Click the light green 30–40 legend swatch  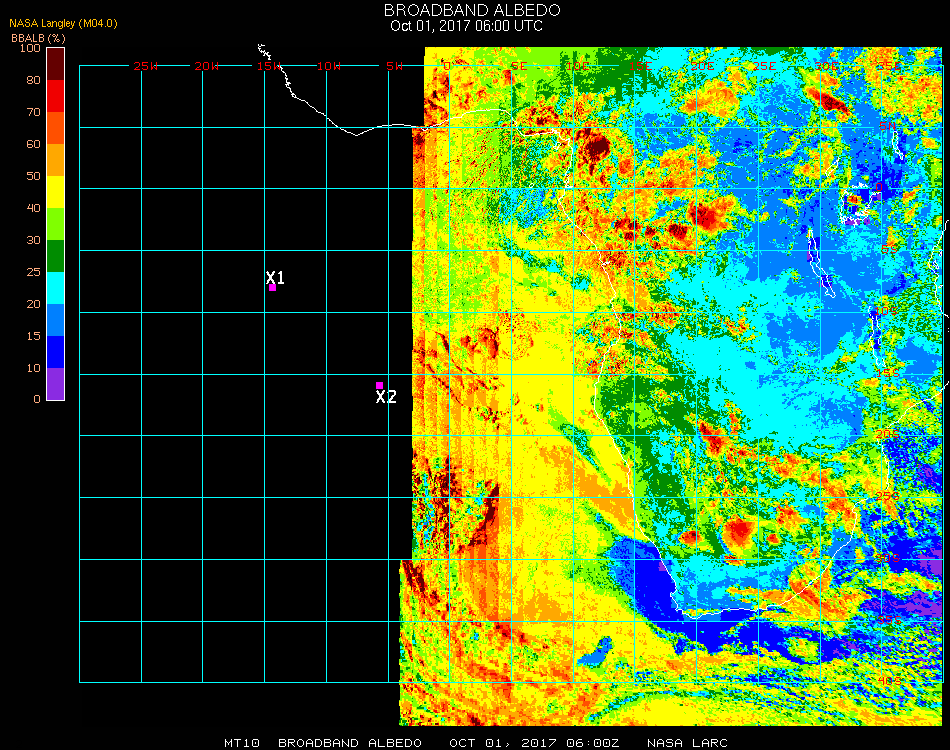coord(56,224)
